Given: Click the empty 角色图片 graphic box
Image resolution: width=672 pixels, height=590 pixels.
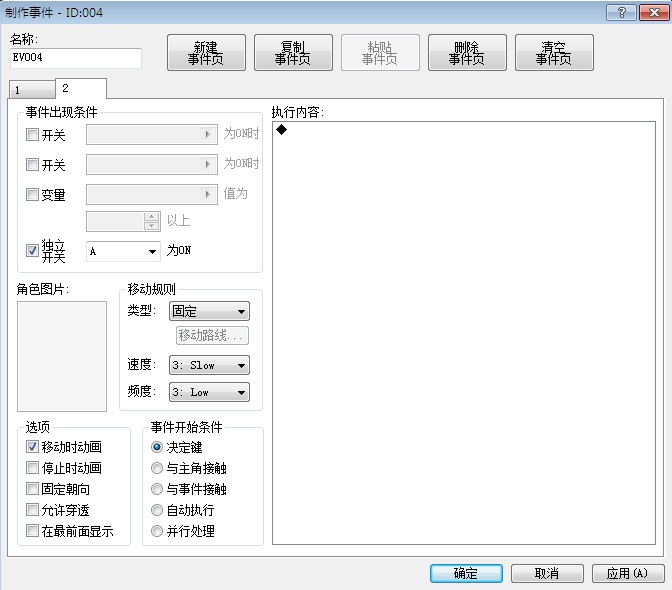Looking at the screenshot, I should [62, 356].
